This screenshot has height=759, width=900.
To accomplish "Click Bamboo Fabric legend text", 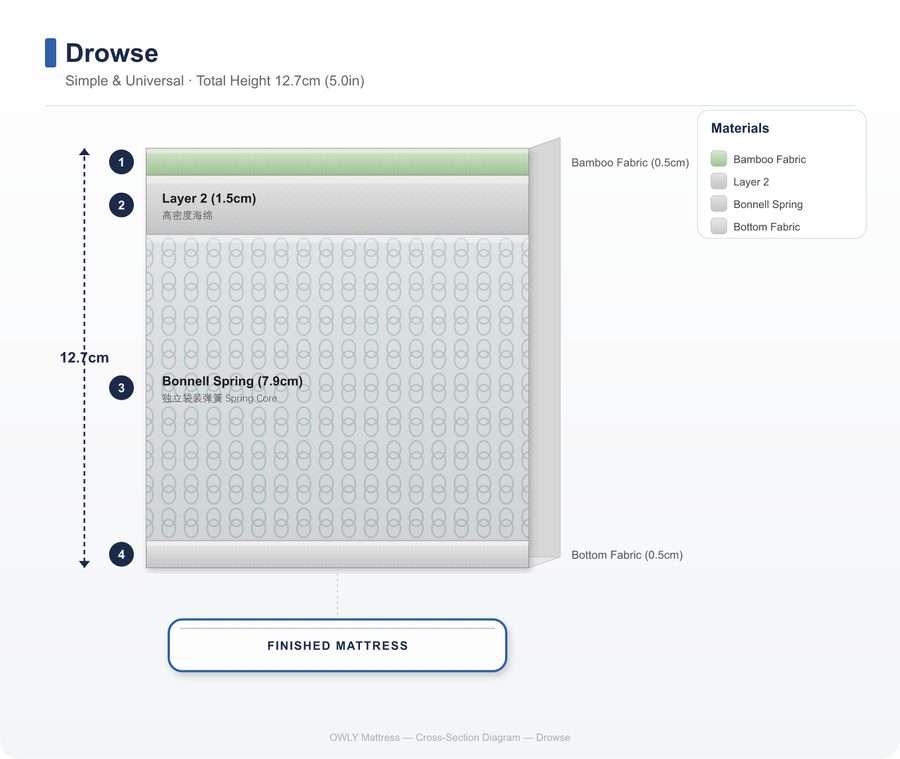I will coord(769,159).
